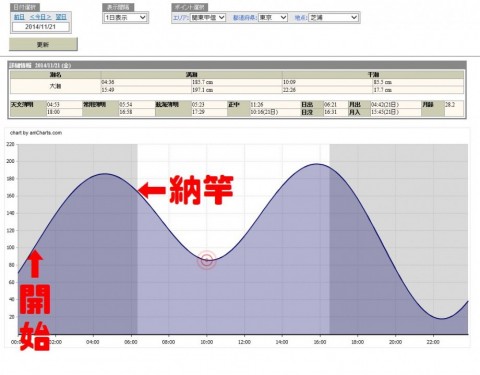
Task: Click the 200 label on the vertical axis
Action: [11, 161]
